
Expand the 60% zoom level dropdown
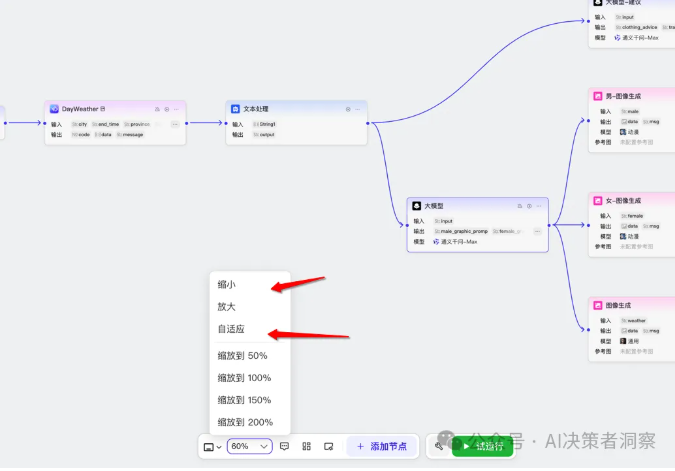coord(250,446)
